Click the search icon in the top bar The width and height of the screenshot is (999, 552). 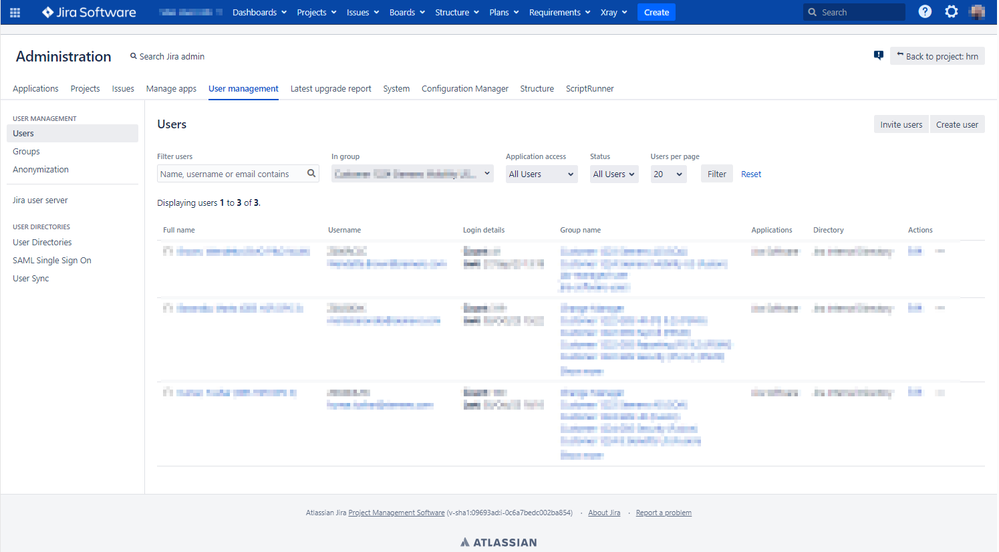[812, 12]
